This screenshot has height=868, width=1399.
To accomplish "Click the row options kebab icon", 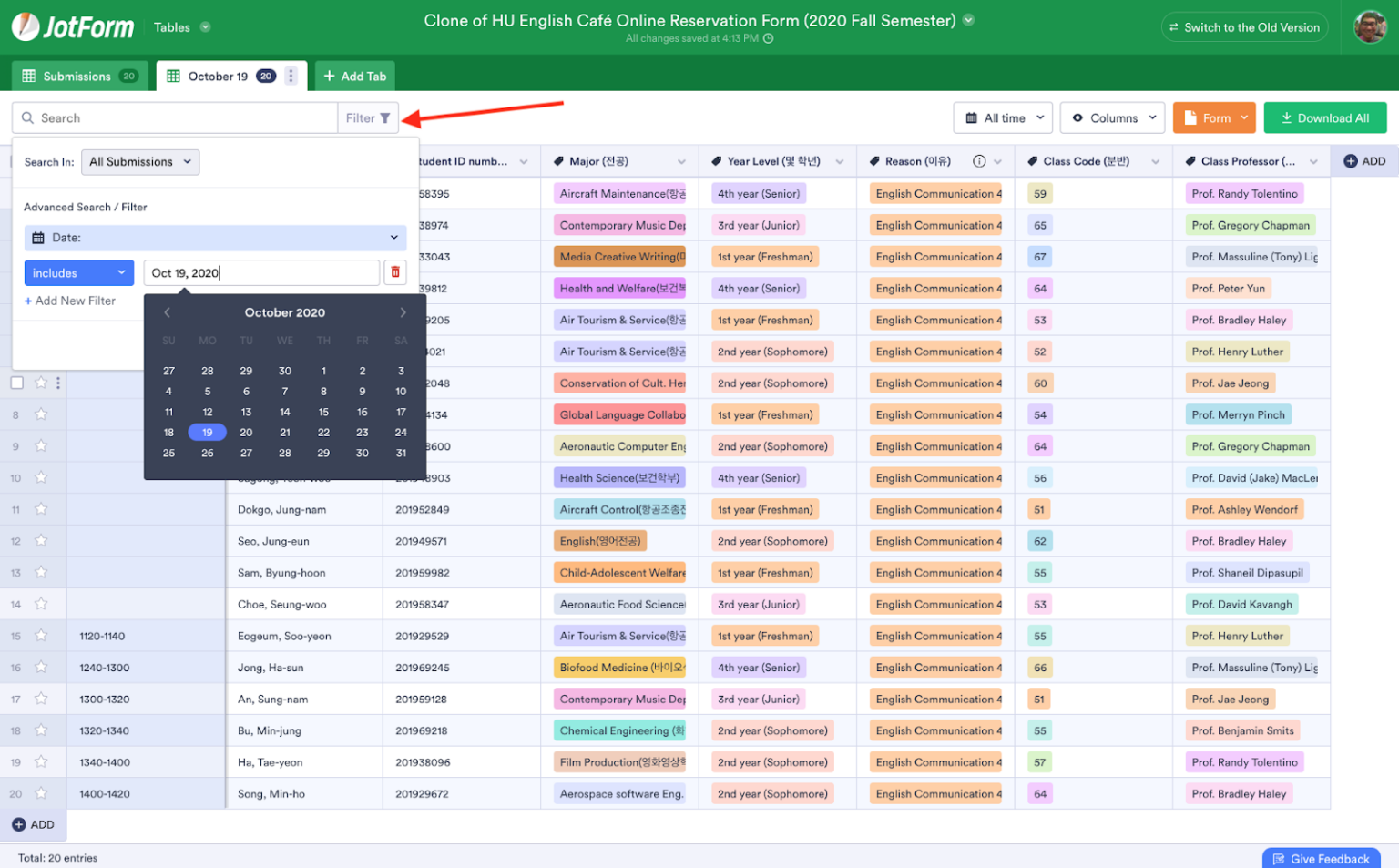I will click(x=57, y=383).
